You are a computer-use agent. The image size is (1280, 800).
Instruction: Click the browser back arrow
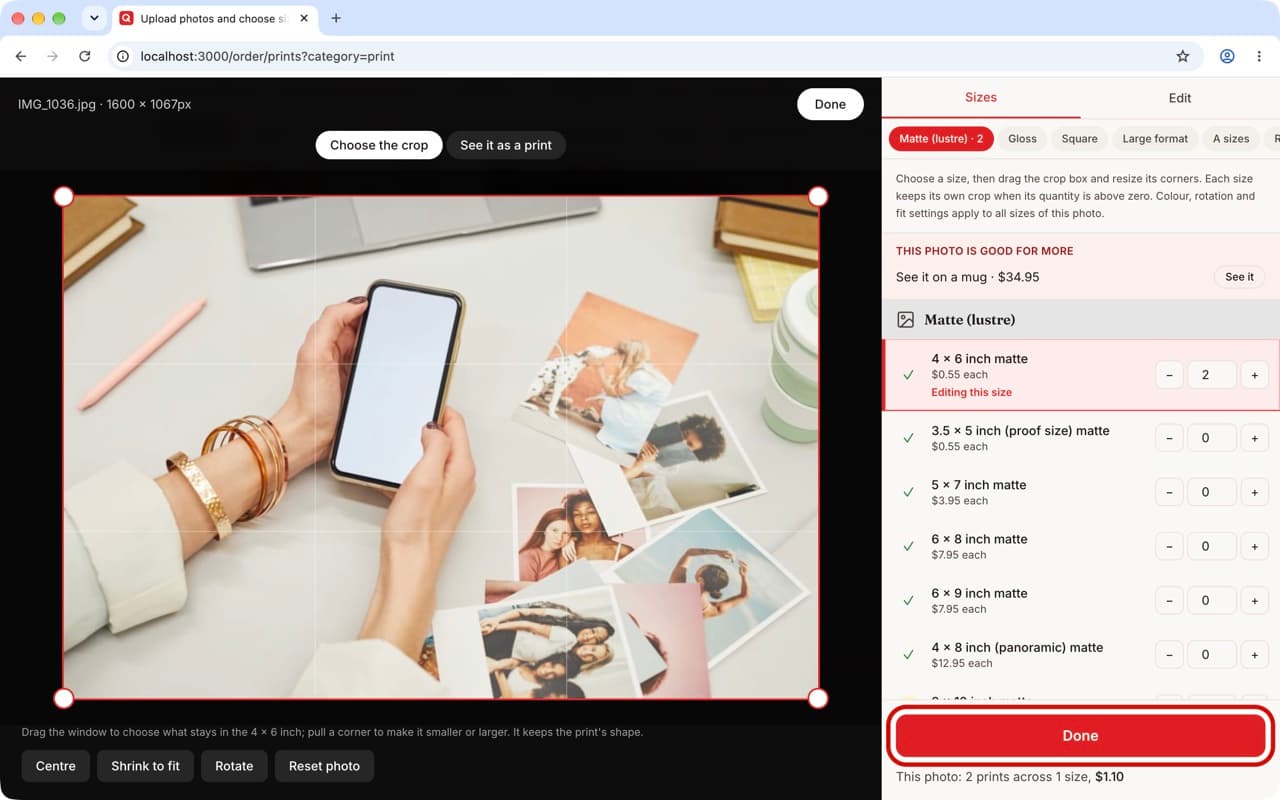pos(21,57)
